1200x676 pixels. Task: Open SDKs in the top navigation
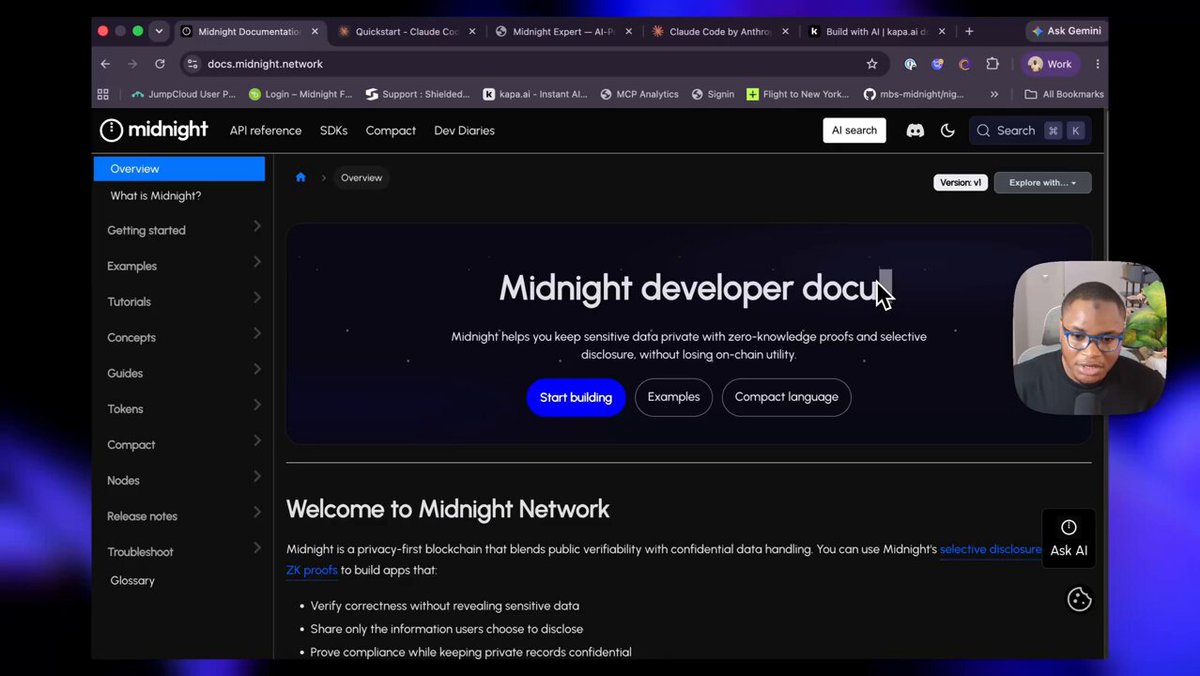334,130
